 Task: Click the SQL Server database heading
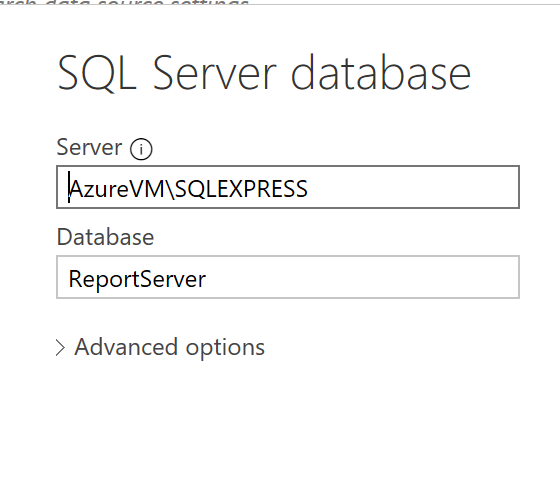tap(264, 73)
